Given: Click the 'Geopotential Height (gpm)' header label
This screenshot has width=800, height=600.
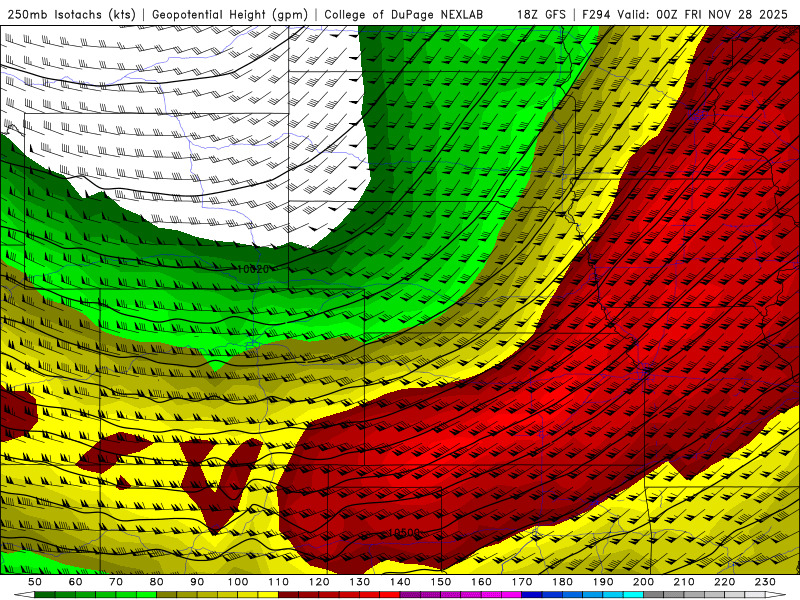Looking at the screenshot, I should [x=230, y=14].
